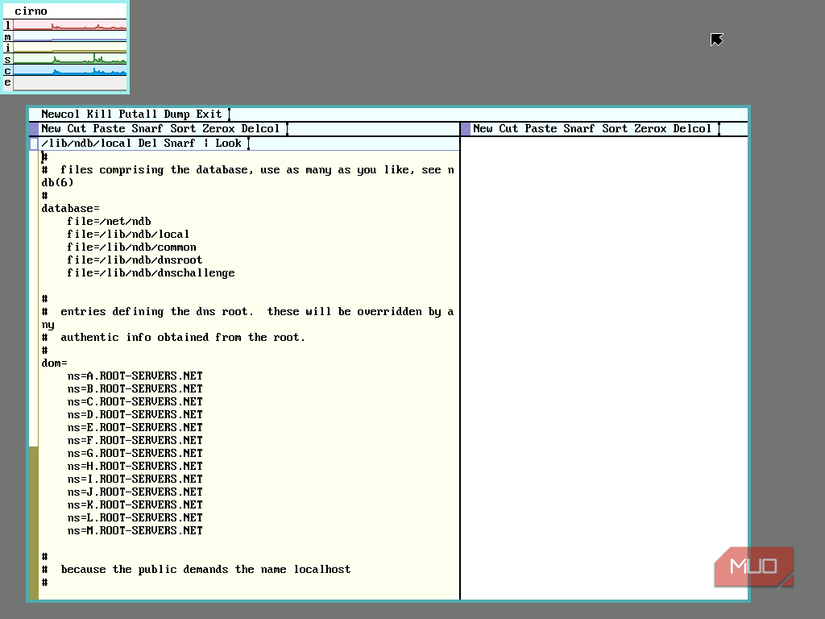This screenshot has height=619, width=825.
Task: Click the entry ns=F.ROOT-SERVERS.NET
Action: [x=135, y=440]
